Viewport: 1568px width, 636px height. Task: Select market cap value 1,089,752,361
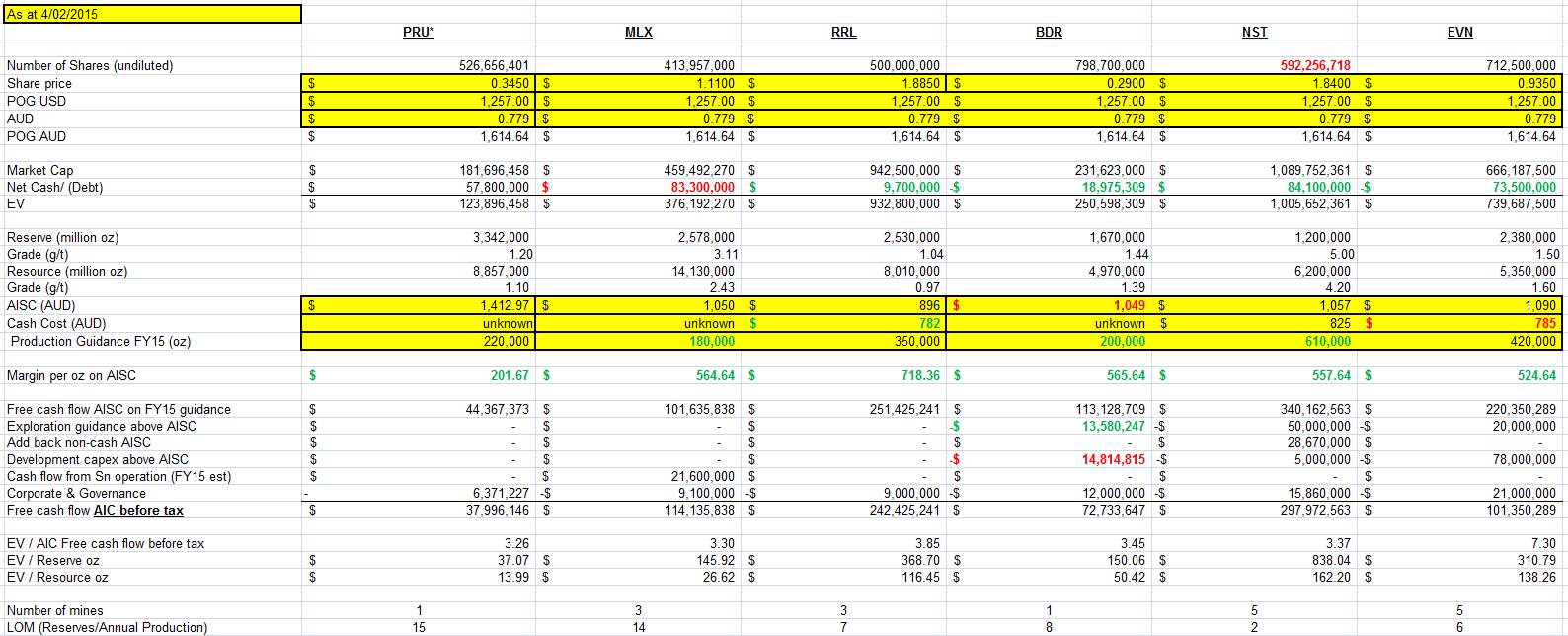pyautogui.click(x=1310, y=171)
